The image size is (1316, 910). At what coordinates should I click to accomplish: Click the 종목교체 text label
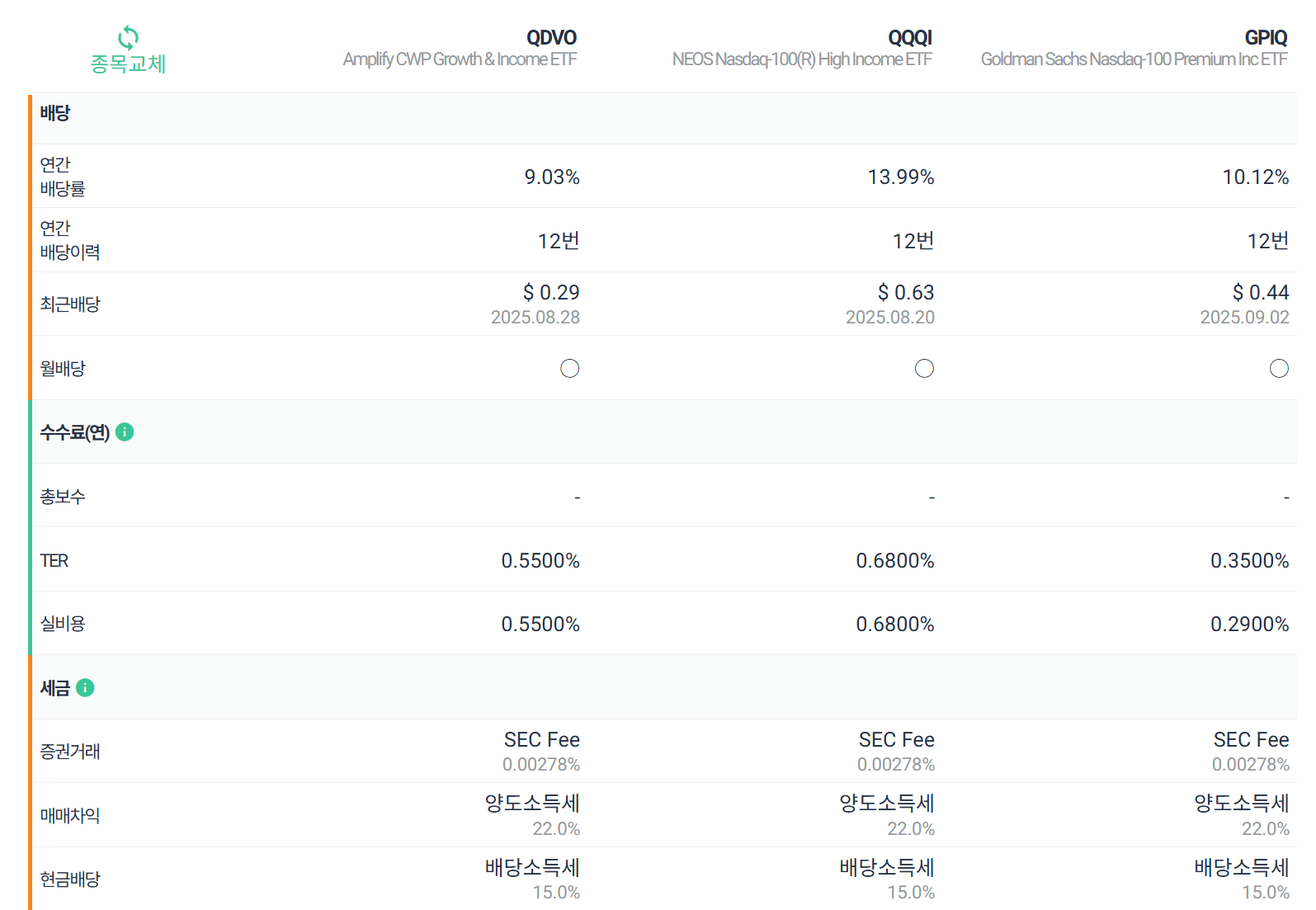[x=128, y=64]
